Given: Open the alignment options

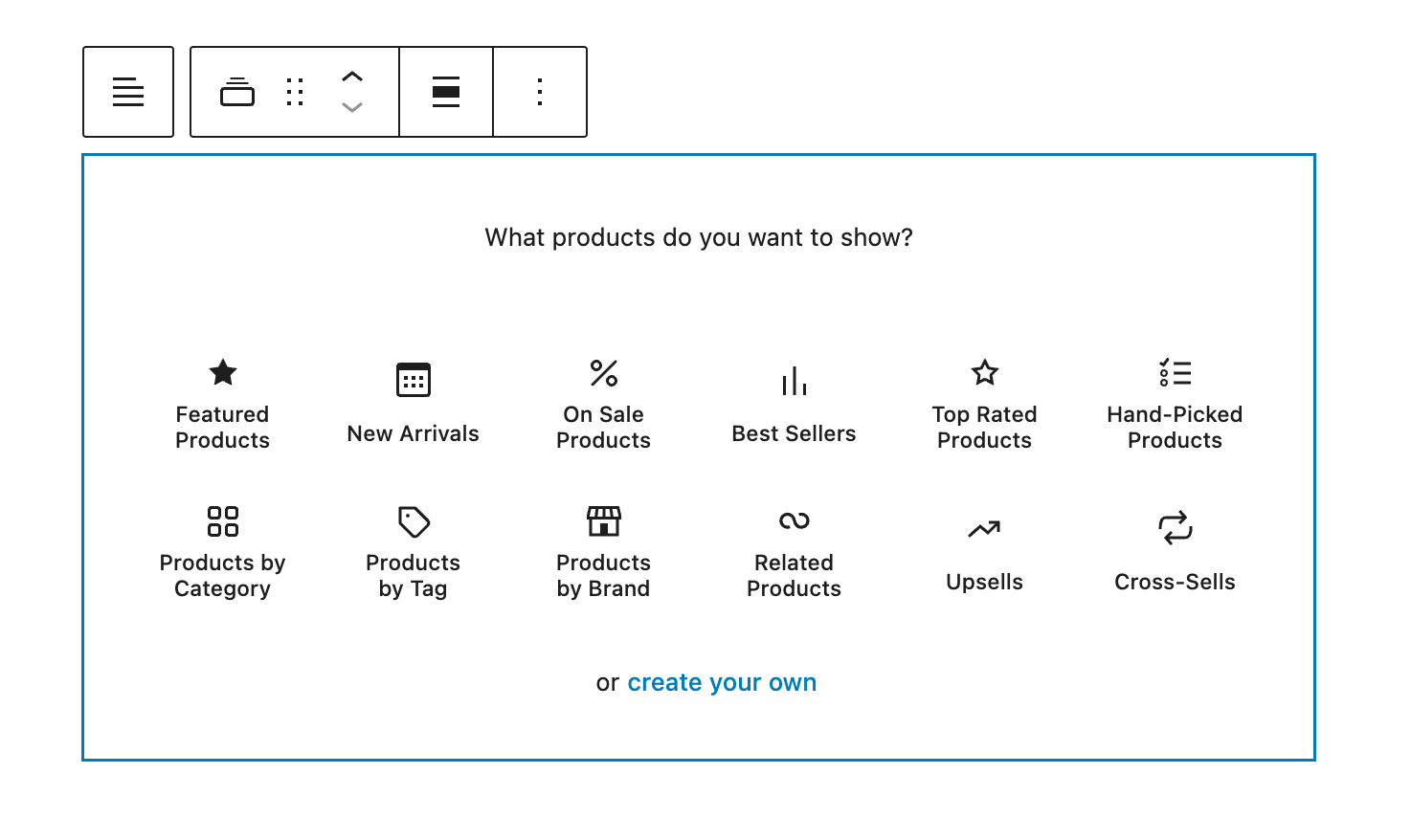Looking at the screenshot, I should click(x=445, y=91).
